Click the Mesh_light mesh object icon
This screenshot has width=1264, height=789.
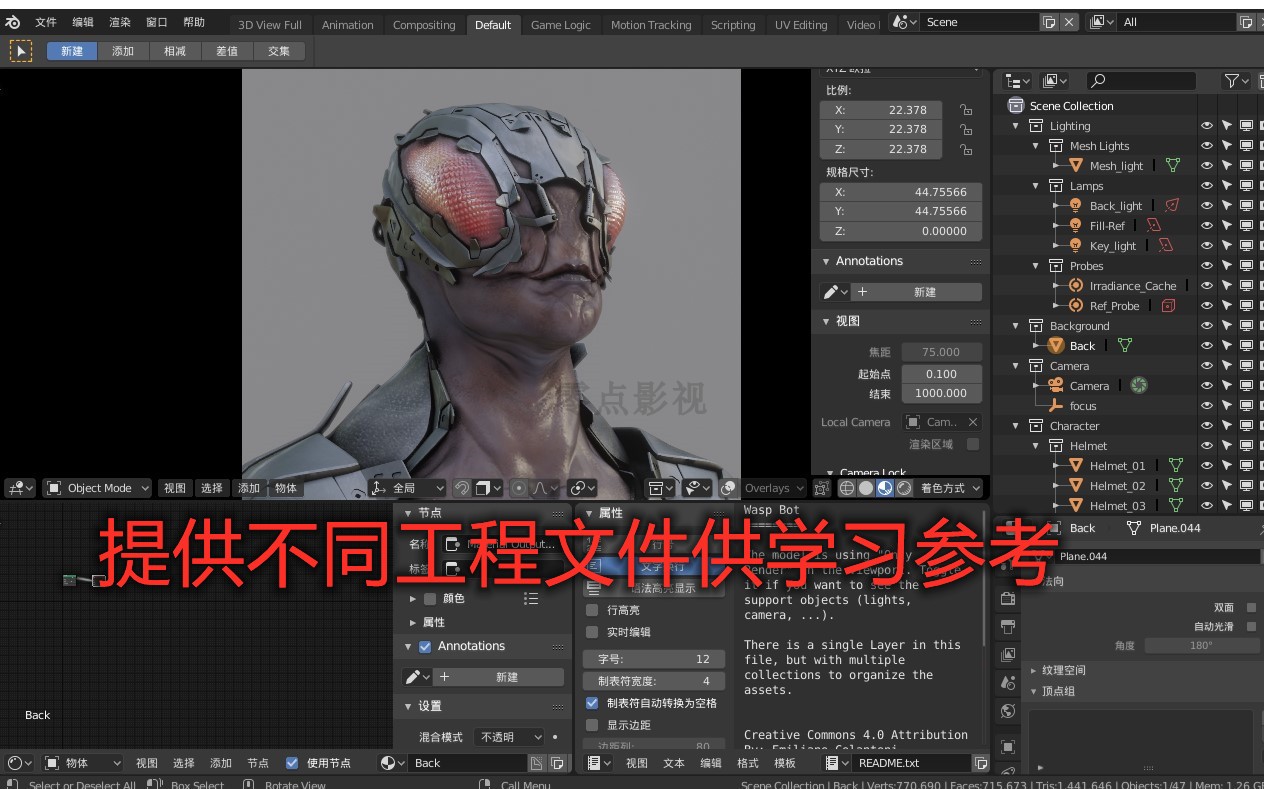coord(1077,166)
